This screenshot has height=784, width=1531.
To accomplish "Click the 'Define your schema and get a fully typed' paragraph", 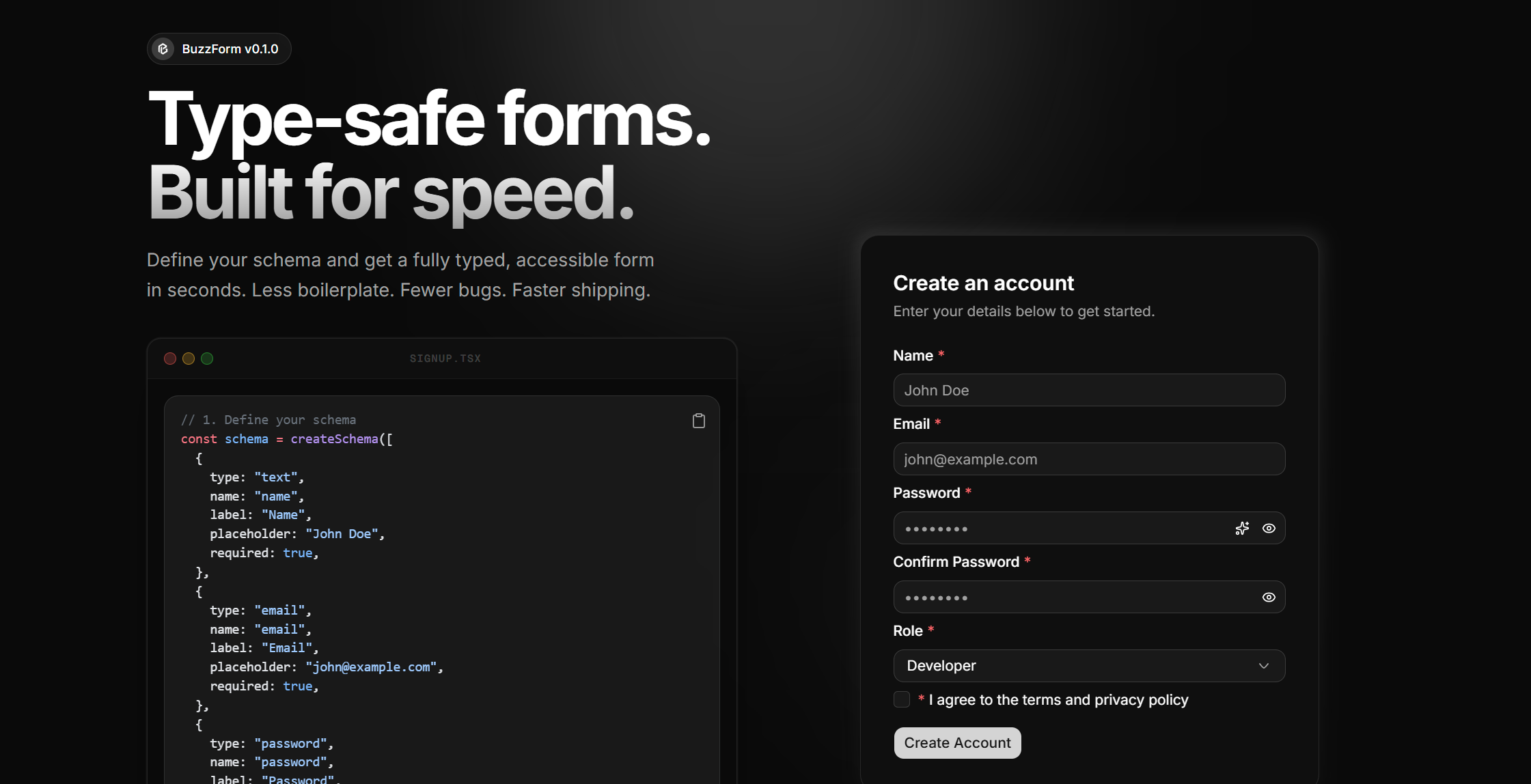I will click(400, 275).
